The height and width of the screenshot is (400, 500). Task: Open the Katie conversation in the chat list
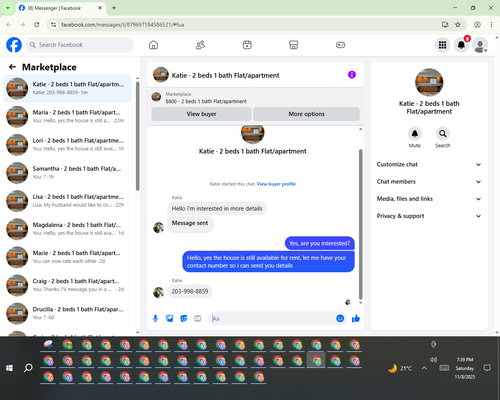(x=67, y=88)
